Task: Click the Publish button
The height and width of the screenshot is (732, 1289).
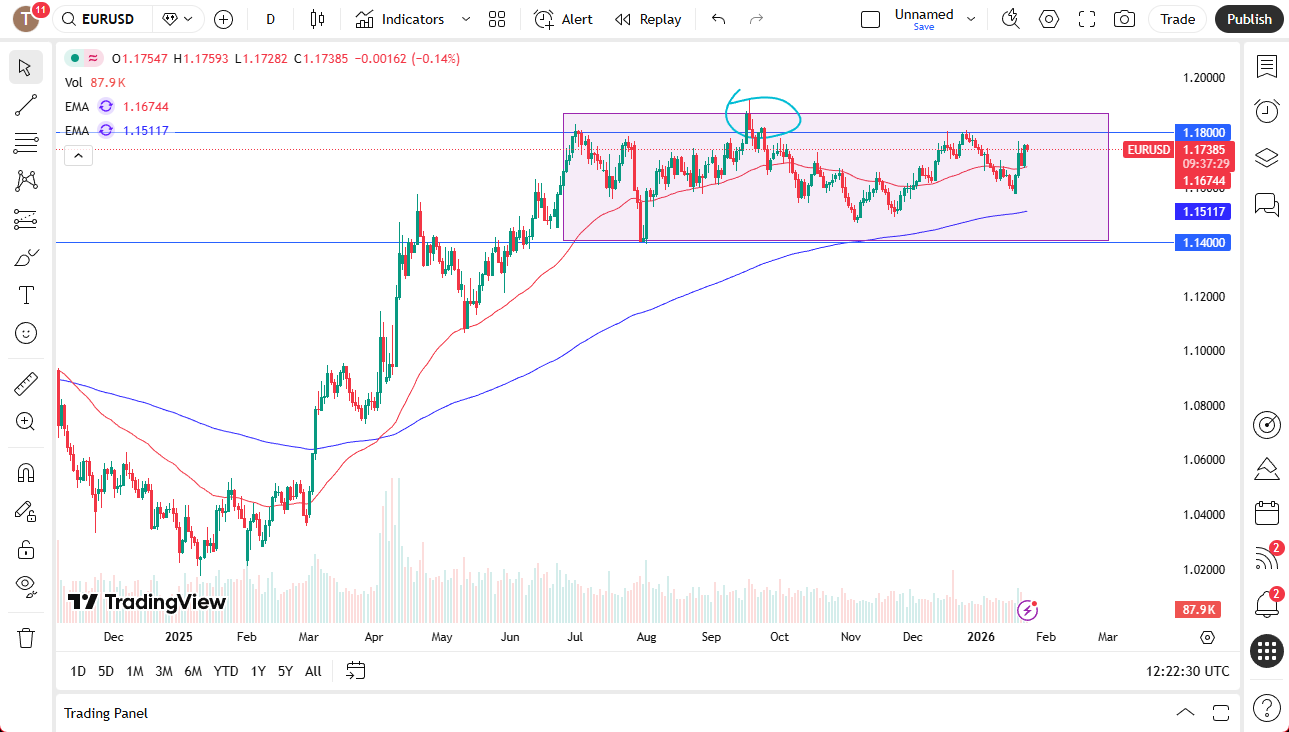Action: (1248, 19)
